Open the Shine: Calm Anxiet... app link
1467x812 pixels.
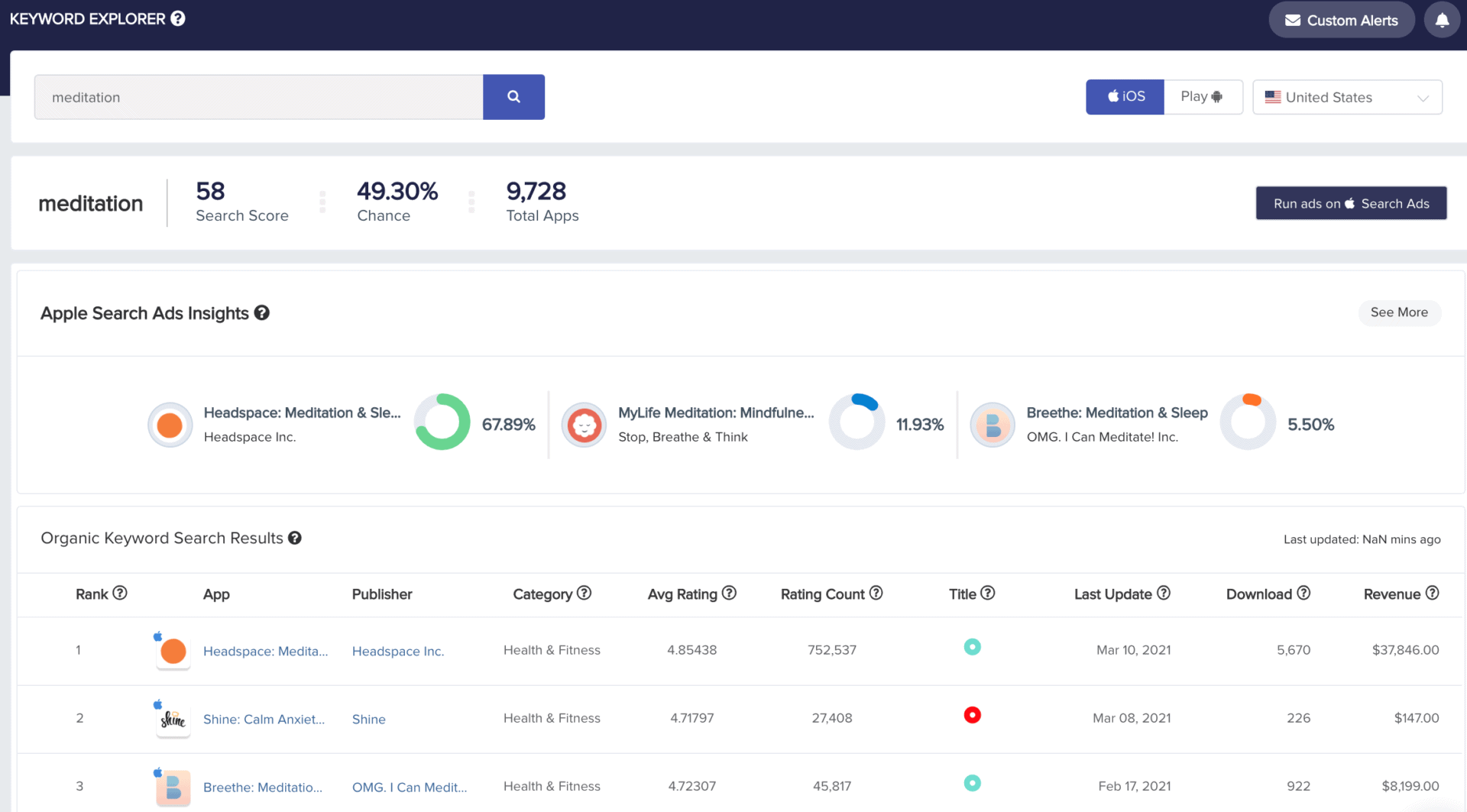click(x=264, y=720)
